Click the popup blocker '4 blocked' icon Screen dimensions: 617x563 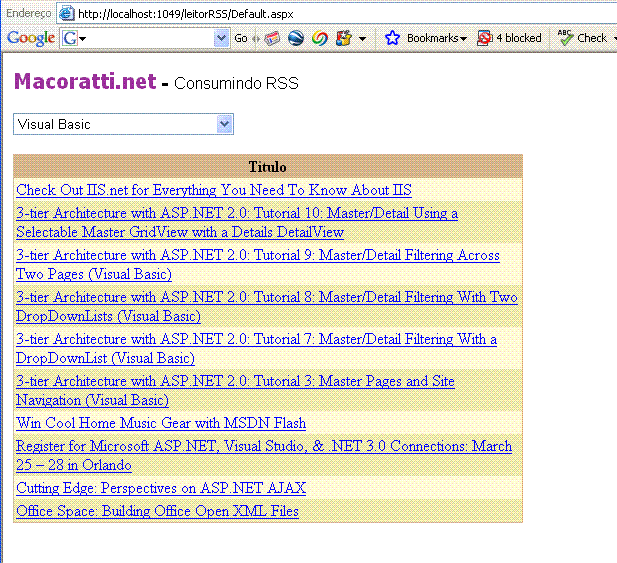click(485, 38)
